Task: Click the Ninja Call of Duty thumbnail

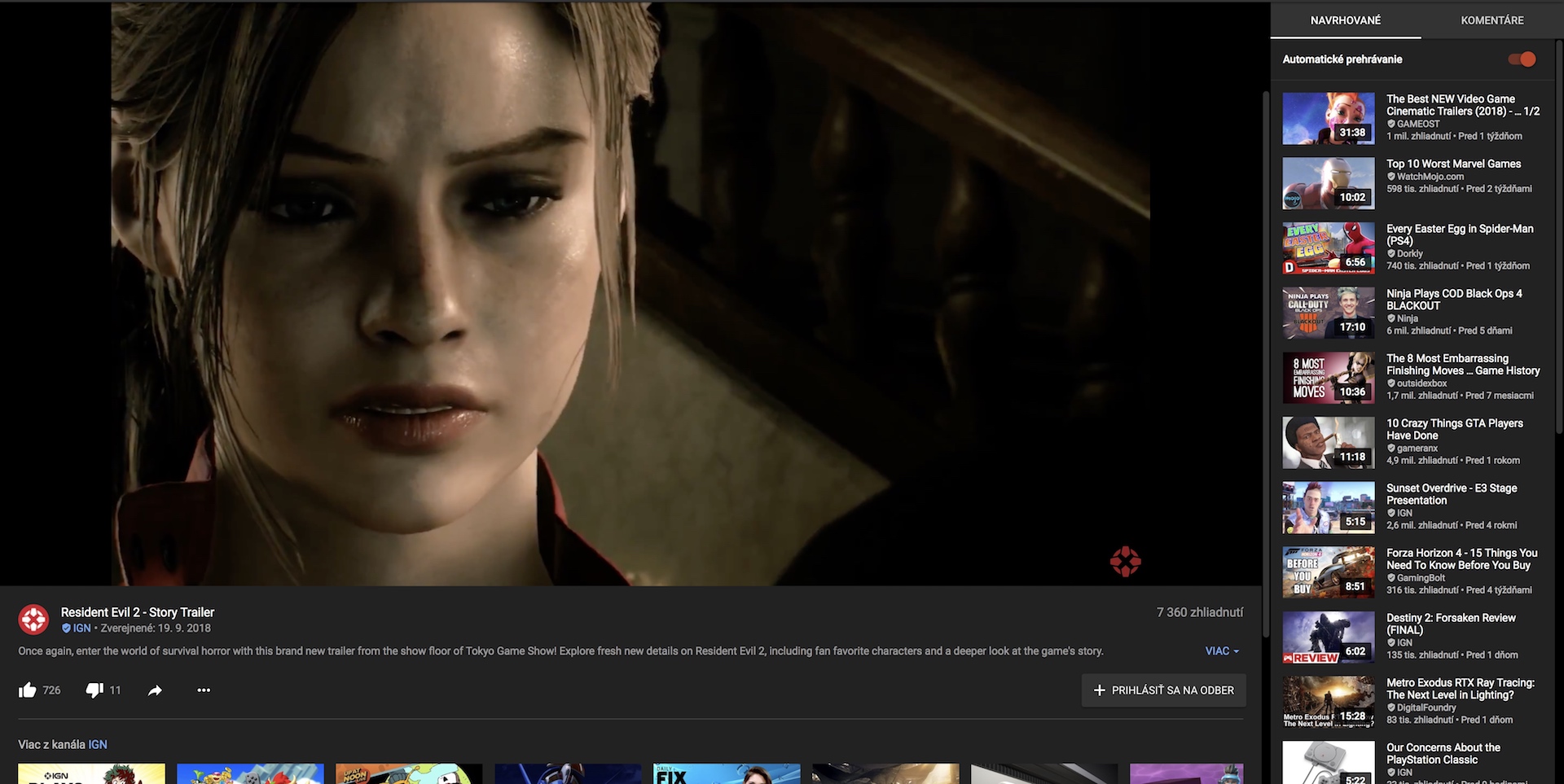Action: (1329, 313)
